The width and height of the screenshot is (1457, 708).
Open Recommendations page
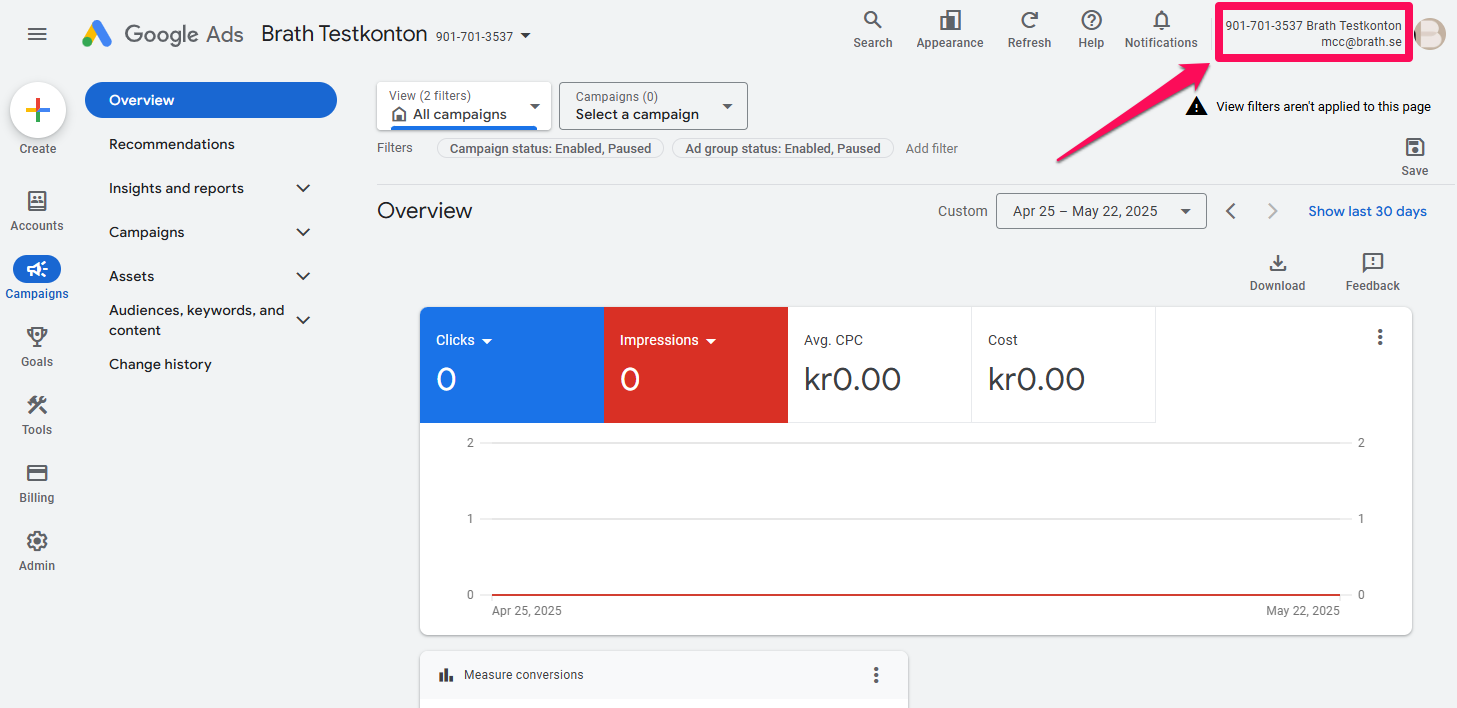(x=172, y=144)
